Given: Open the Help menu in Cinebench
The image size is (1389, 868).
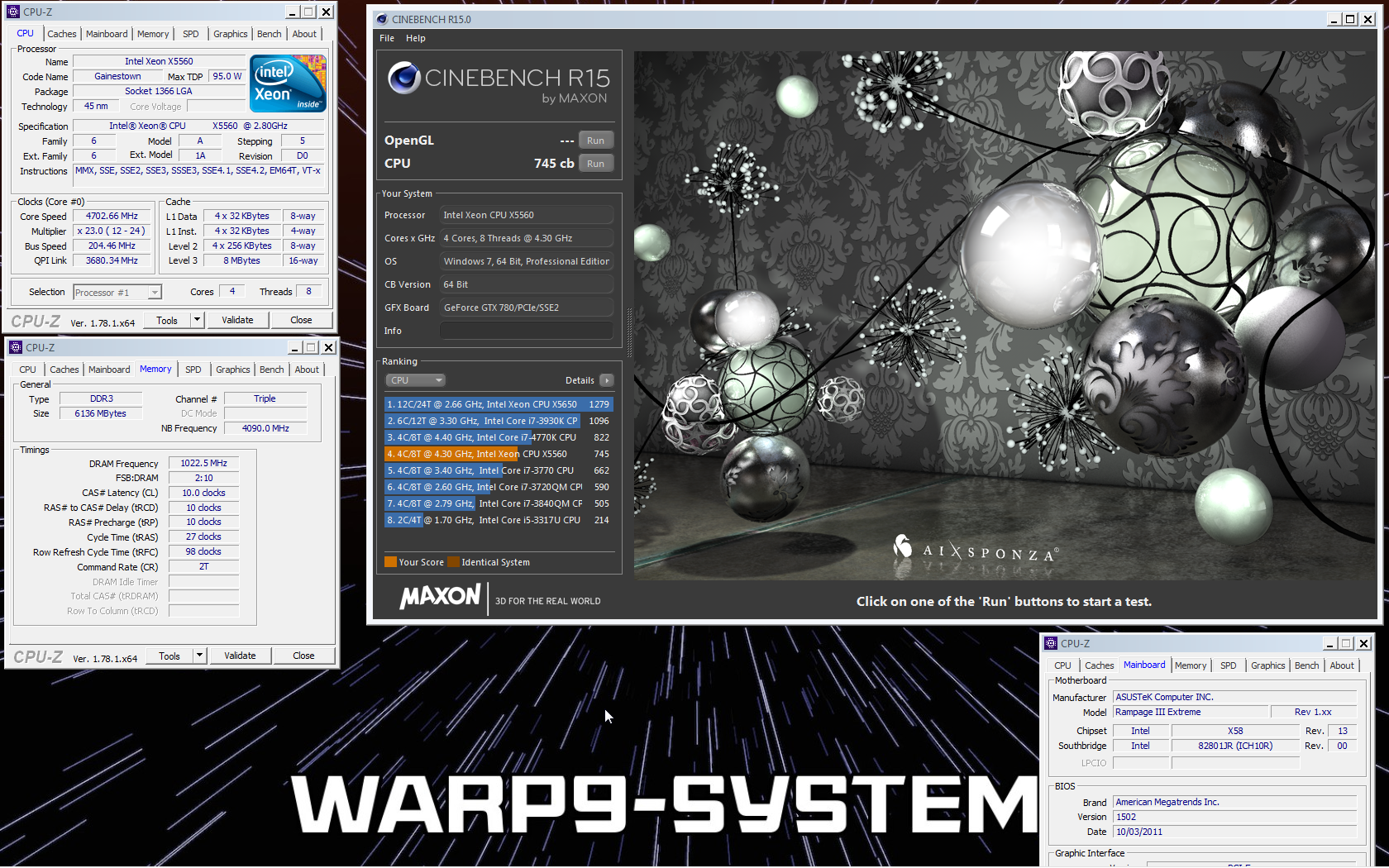Looking at the screenshot, I should coord(416,38).
